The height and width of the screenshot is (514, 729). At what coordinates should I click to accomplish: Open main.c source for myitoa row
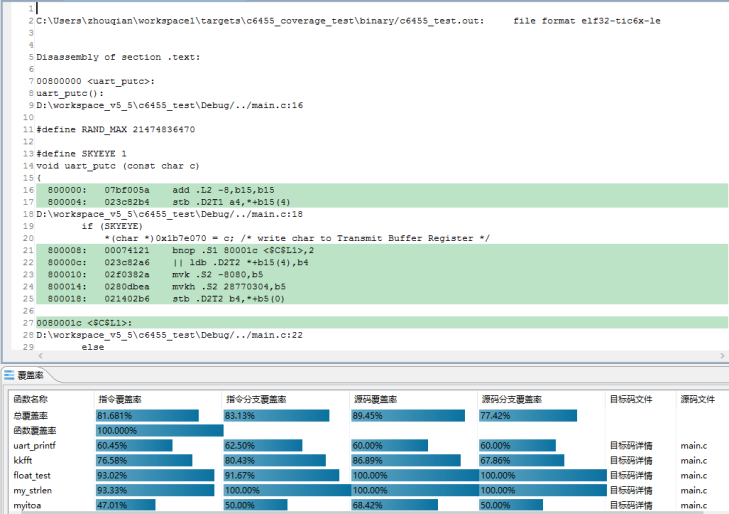694,505
